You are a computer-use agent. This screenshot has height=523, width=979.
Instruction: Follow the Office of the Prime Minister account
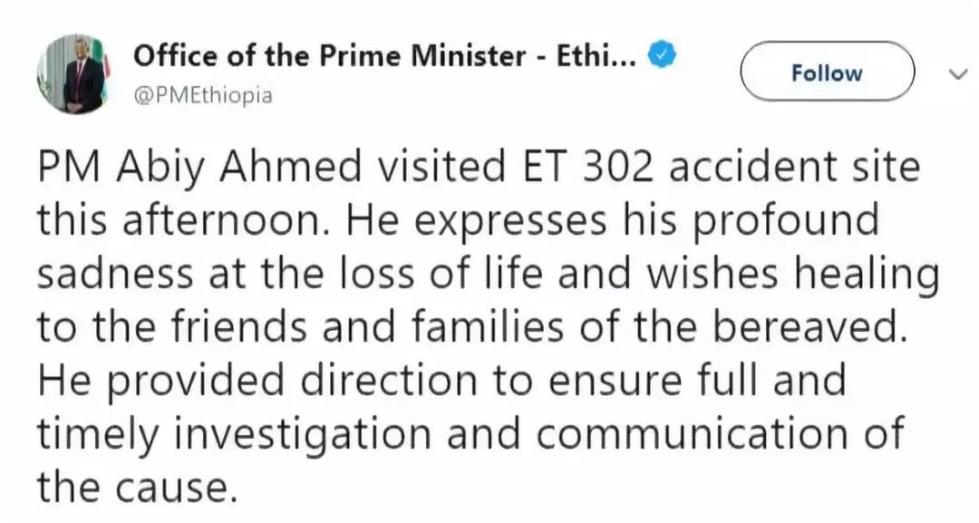[x=827, y=72]
